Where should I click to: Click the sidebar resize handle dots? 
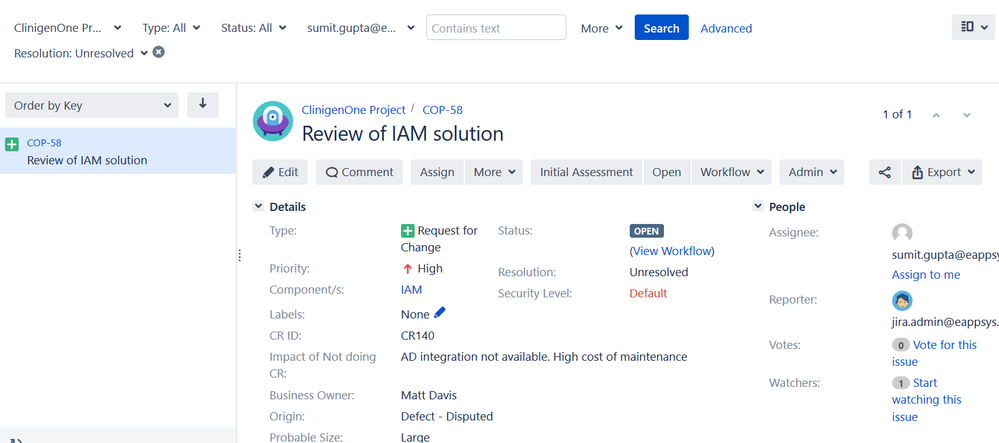click(240, 256)
